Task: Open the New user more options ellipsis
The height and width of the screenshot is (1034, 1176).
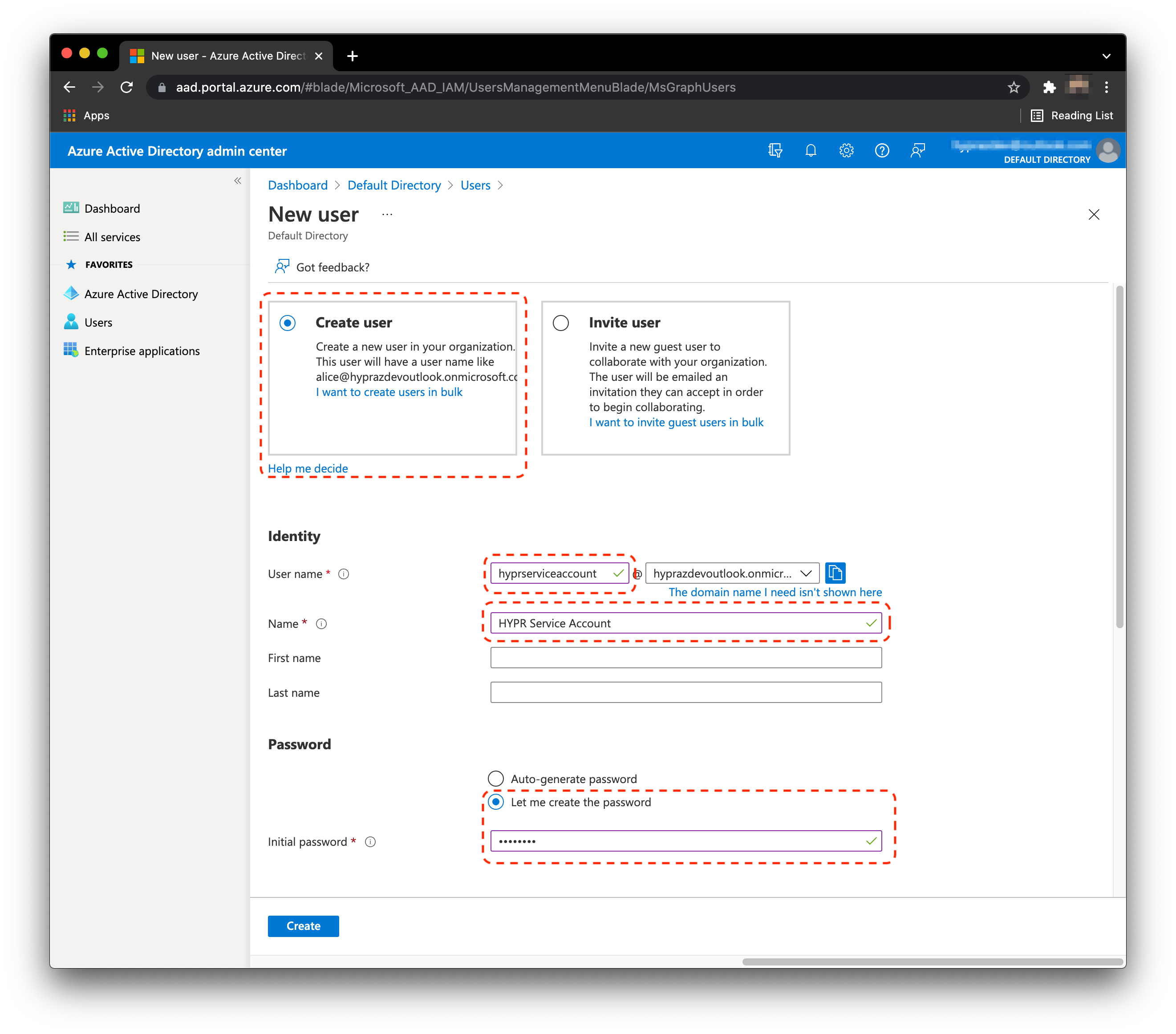Action: click(387, 214)
